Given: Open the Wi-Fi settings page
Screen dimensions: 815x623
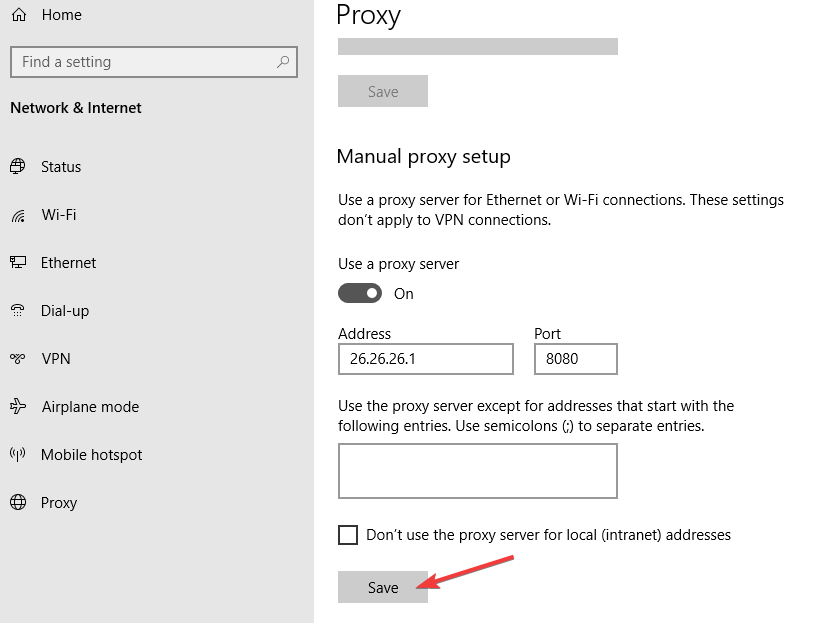Looking at the screenshot, I should pos(59,215).
